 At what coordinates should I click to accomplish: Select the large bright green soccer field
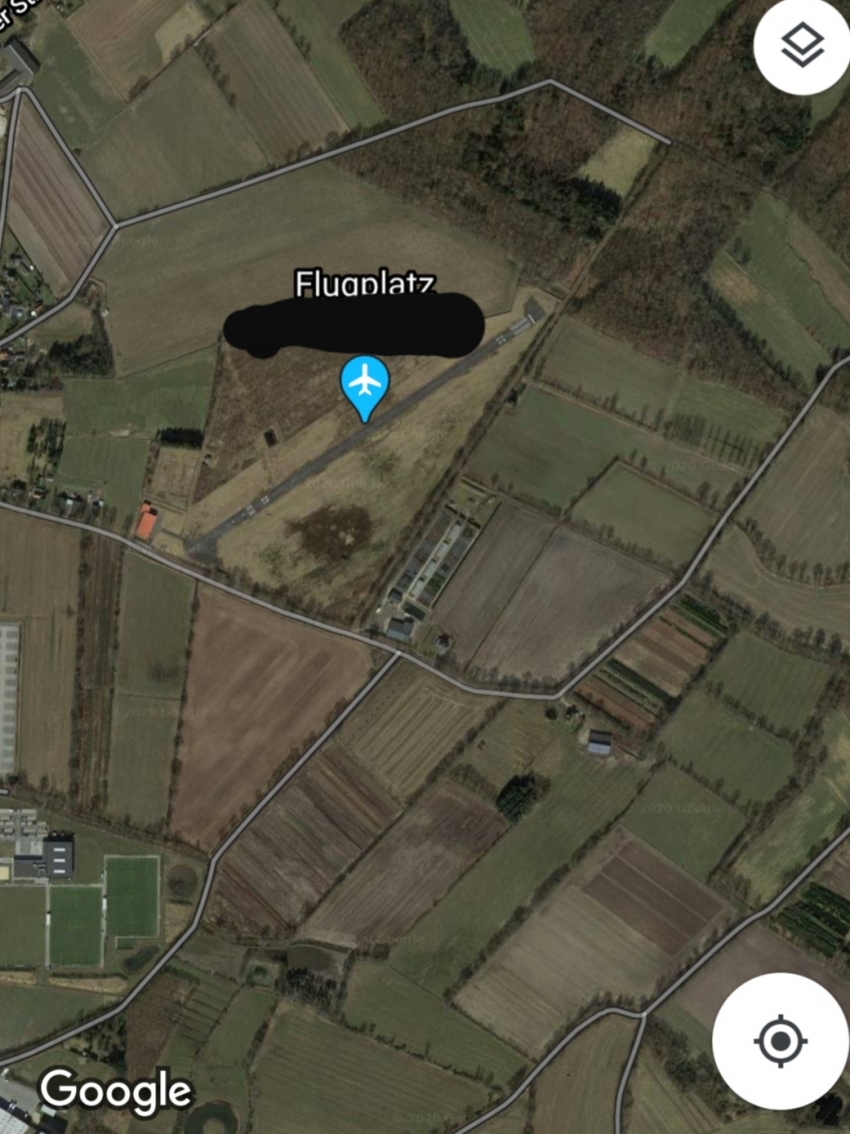pyautogui.click(x=132, y=897)
